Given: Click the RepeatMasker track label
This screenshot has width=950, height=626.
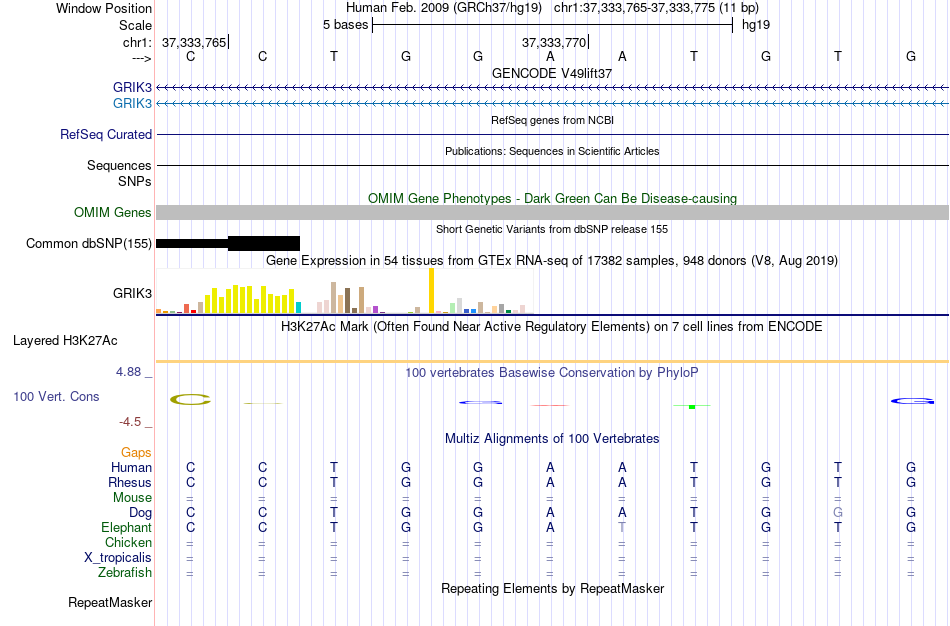Looking at the screenshot, I should (x=110, y=602).
